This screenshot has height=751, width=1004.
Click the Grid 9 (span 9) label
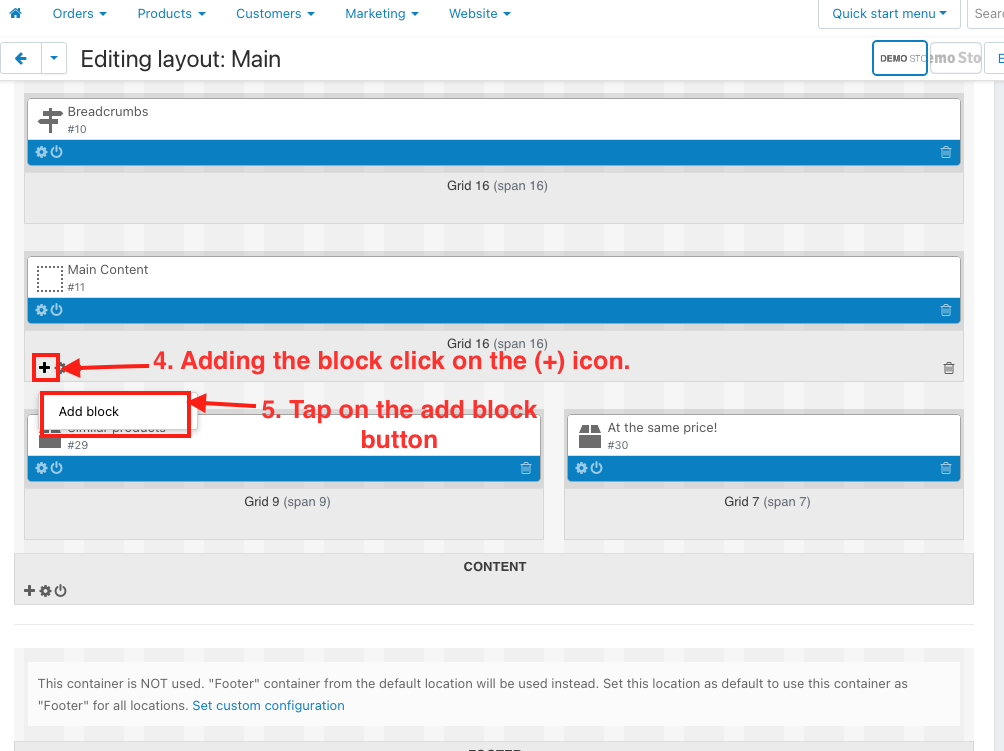[287, 501]
